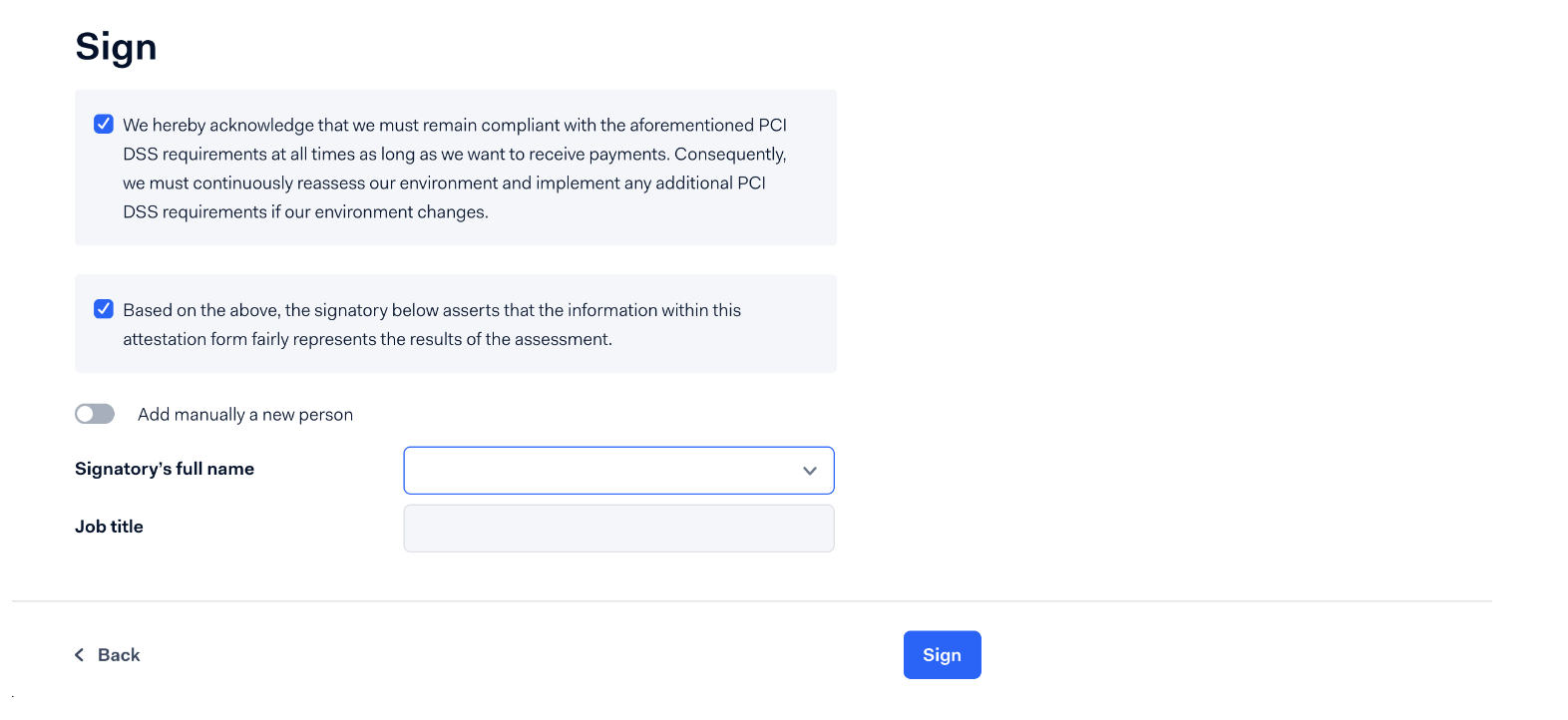The image size is (1568, 720).
Task: Click the blue Sign button
Action: click(942, 655)
